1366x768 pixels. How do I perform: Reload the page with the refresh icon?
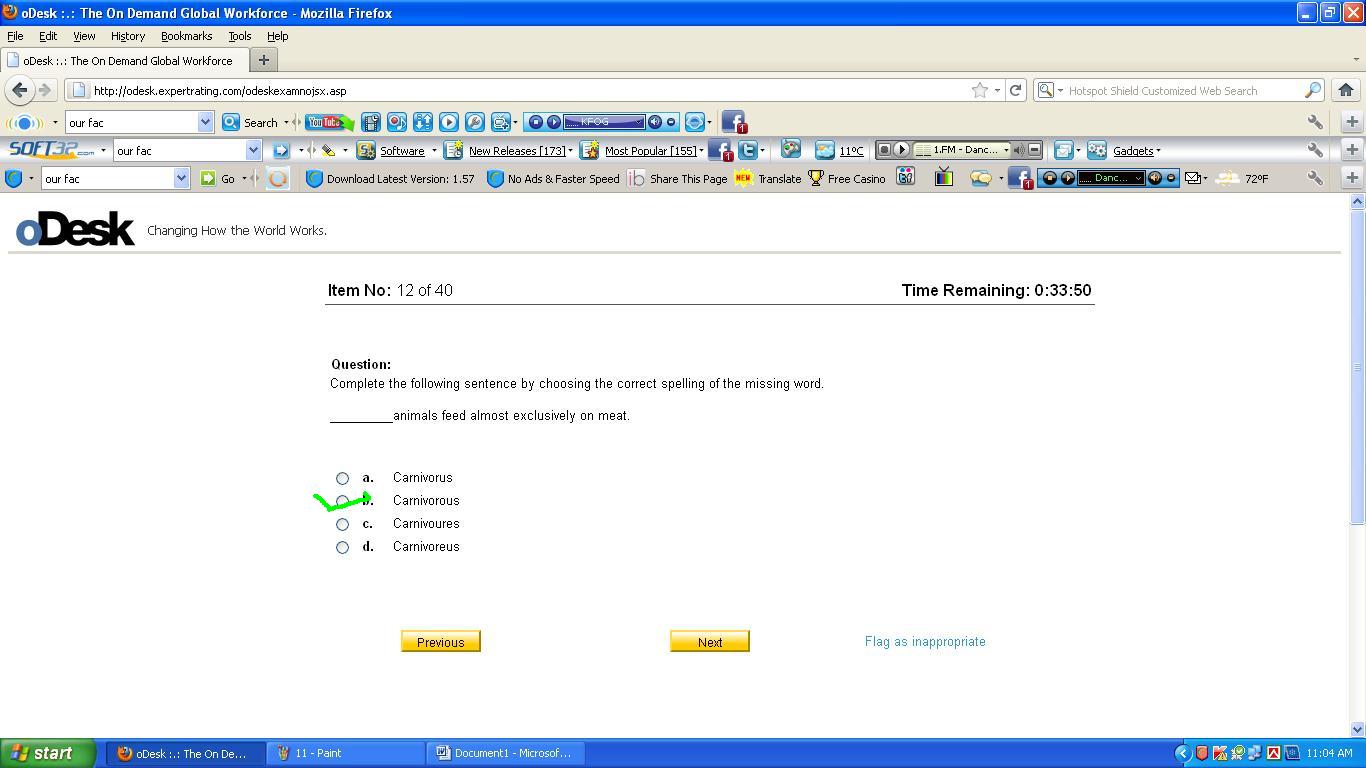[x=1015, y=90]
